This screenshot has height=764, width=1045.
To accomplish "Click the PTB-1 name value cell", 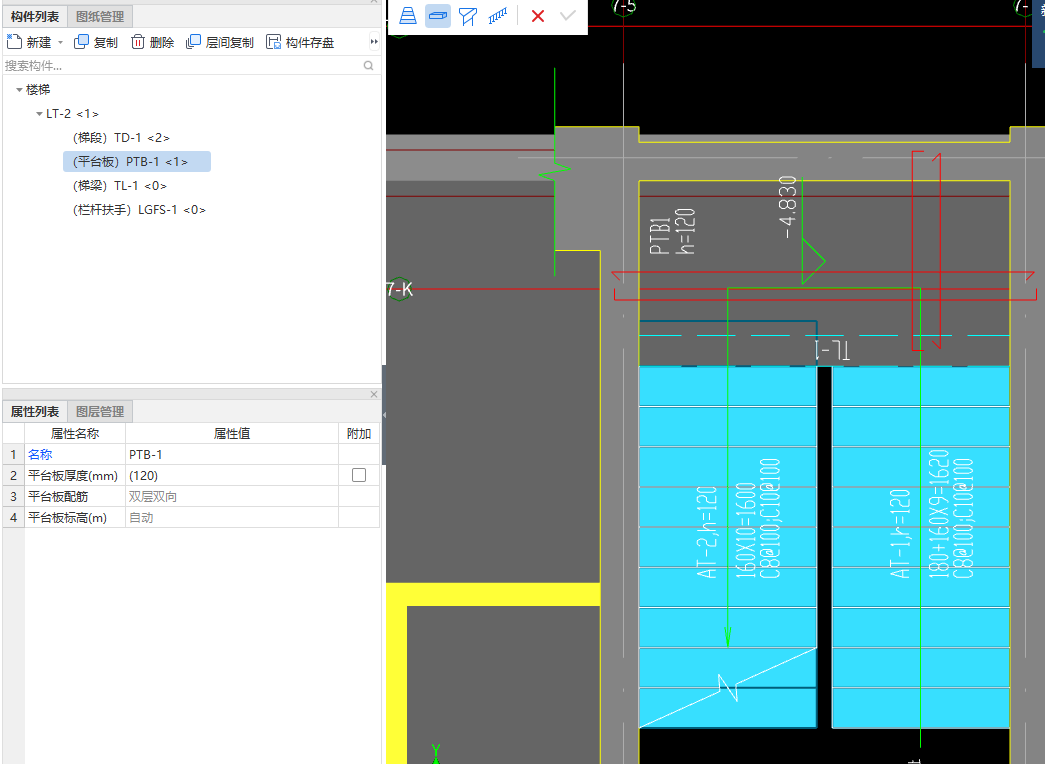I will coord(232,454).
